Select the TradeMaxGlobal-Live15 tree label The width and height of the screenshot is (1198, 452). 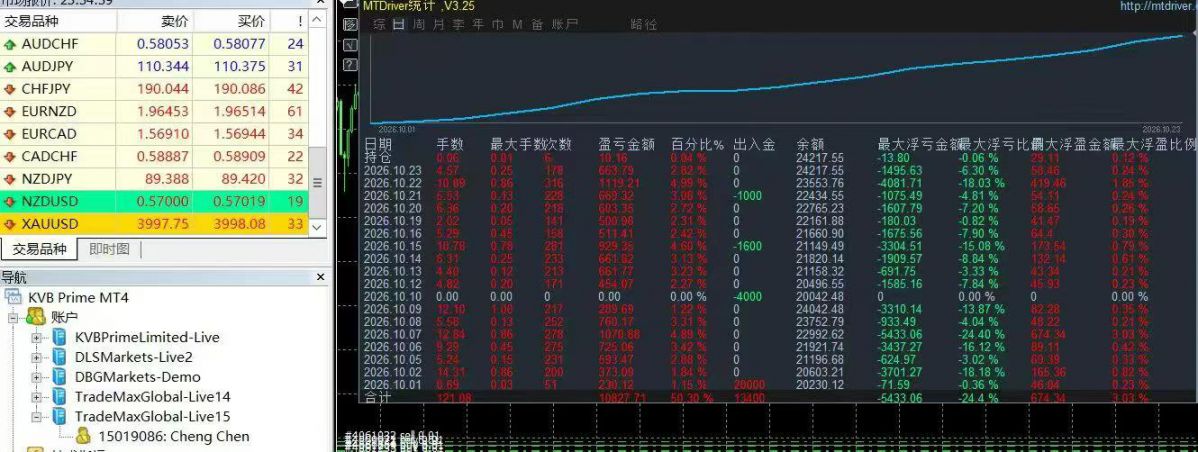[152, 417]
